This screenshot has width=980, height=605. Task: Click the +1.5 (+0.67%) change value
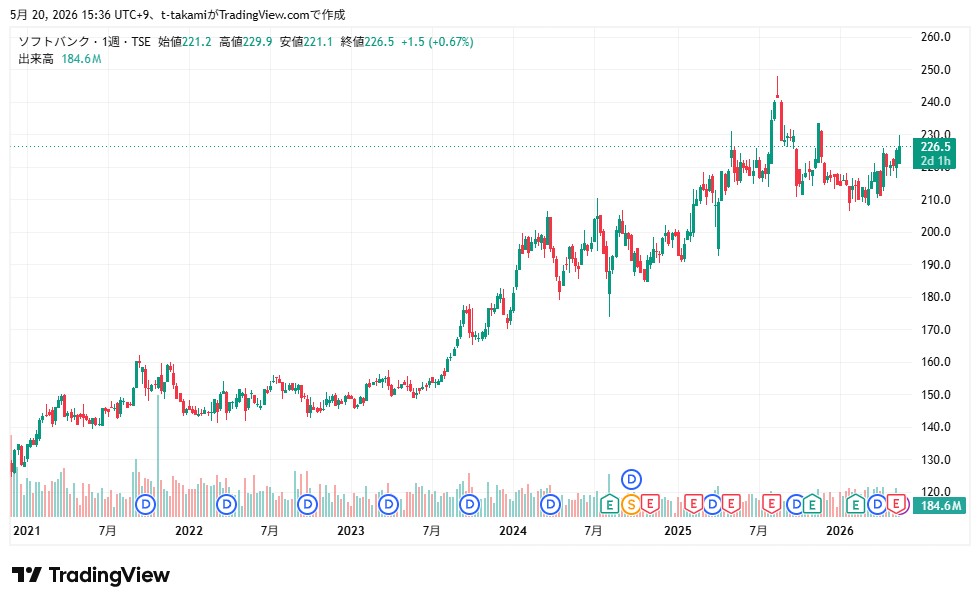pyautogui.click(x=438, y=42)
